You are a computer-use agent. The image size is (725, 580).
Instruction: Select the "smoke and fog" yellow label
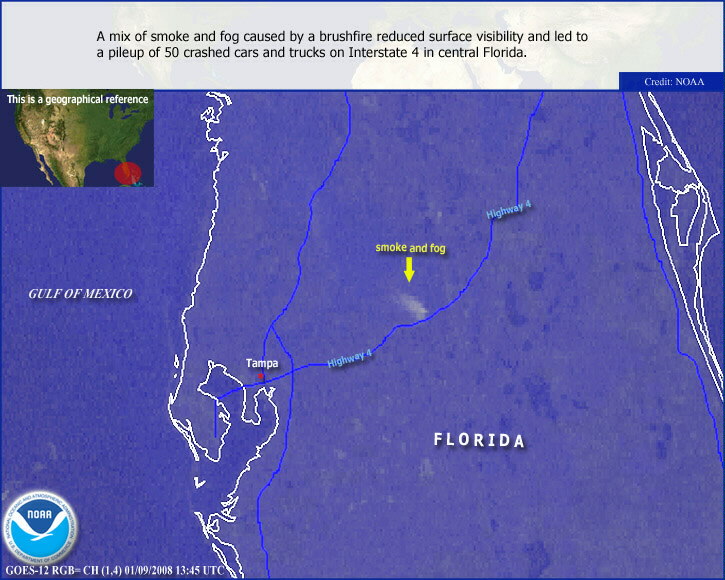point(410,247)
